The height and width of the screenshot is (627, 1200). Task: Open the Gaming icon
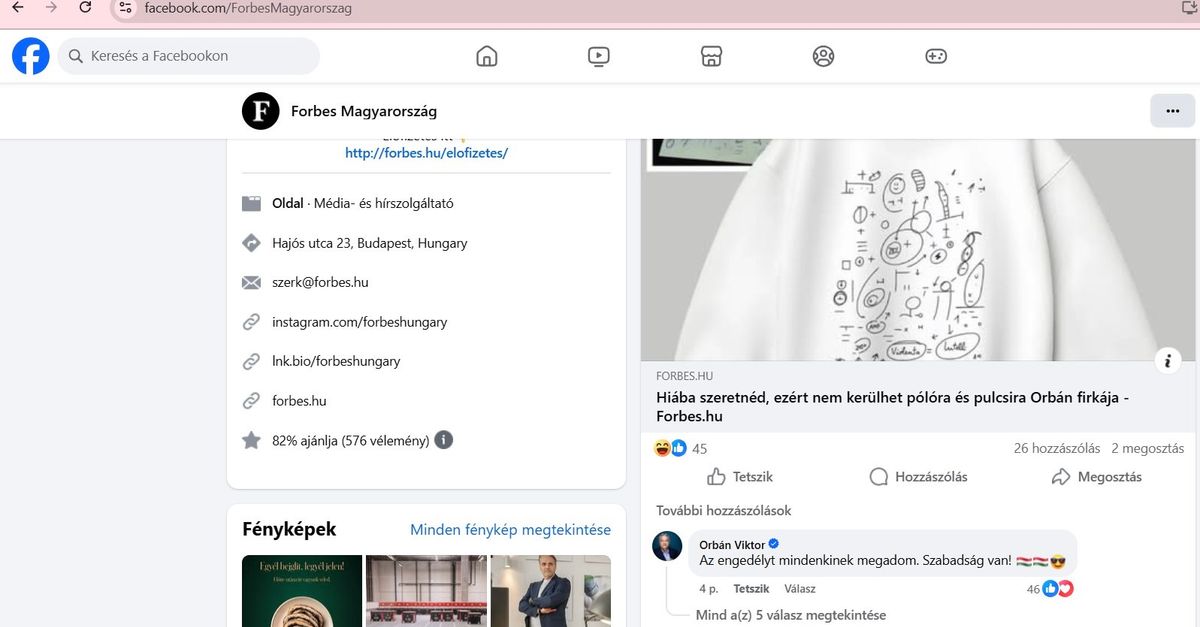(935, 56)
